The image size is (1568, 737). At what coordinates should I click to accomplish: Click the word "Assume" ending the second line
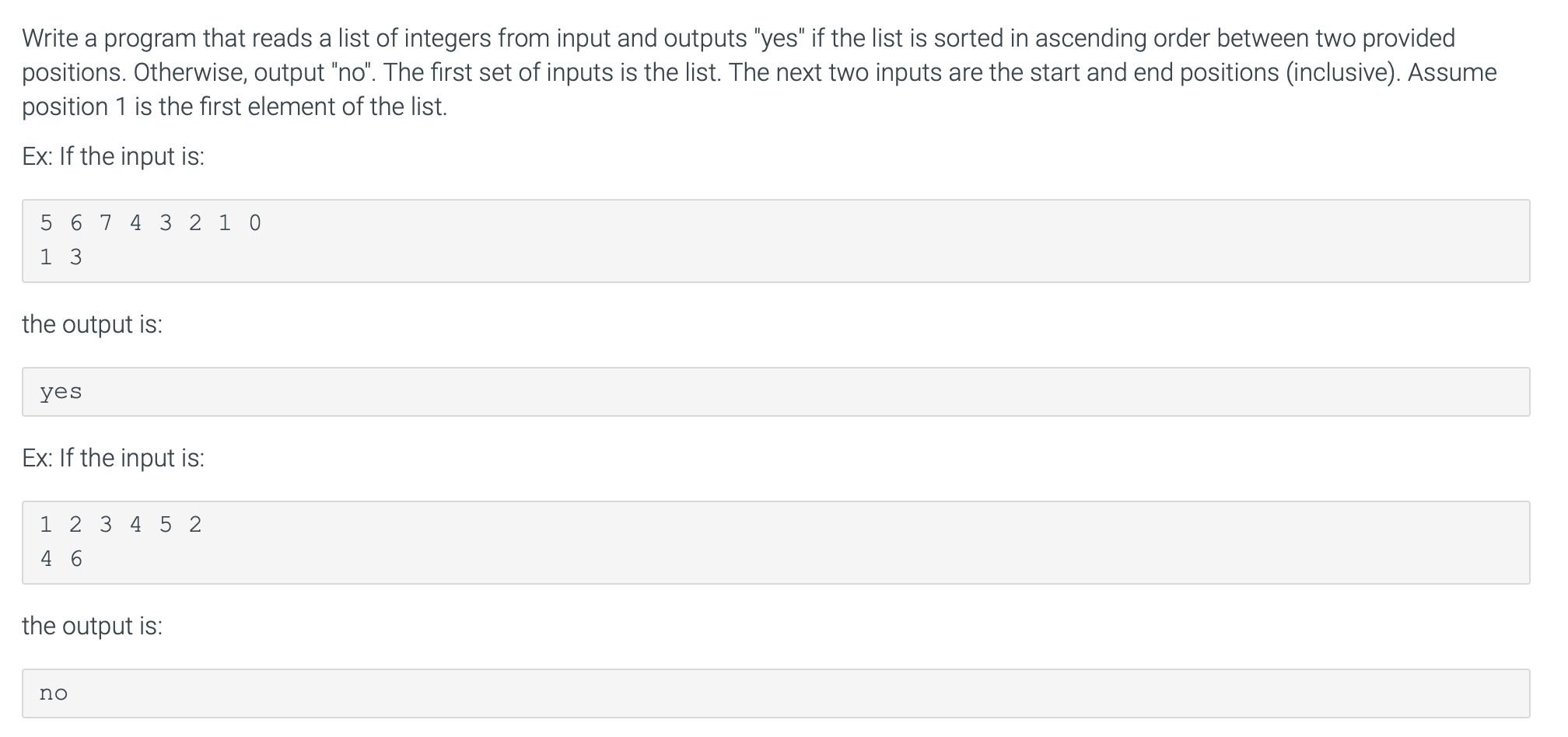1452,72
